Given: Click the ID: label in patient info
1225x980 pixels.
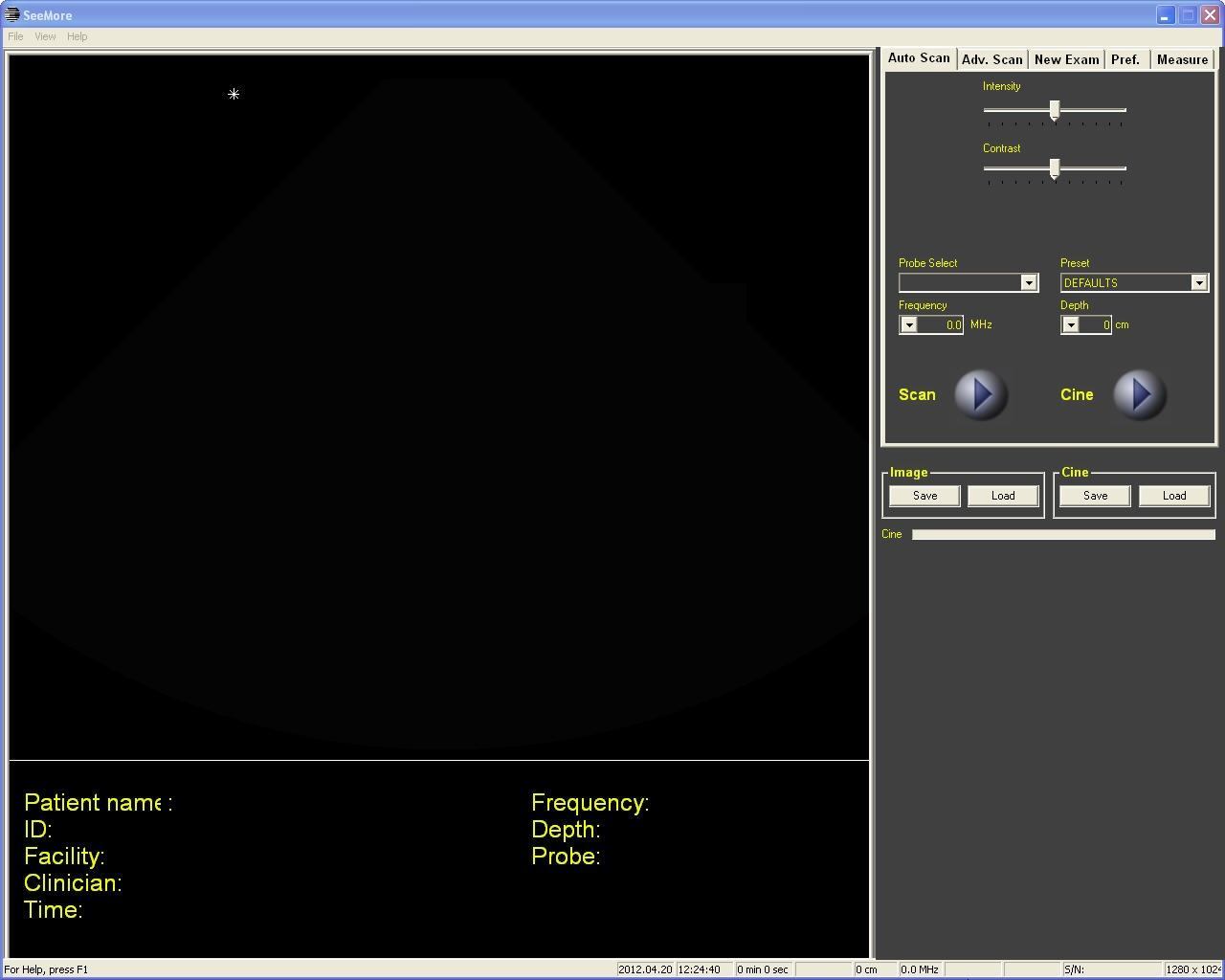Looking at the screenshot, I should [38, 830].
